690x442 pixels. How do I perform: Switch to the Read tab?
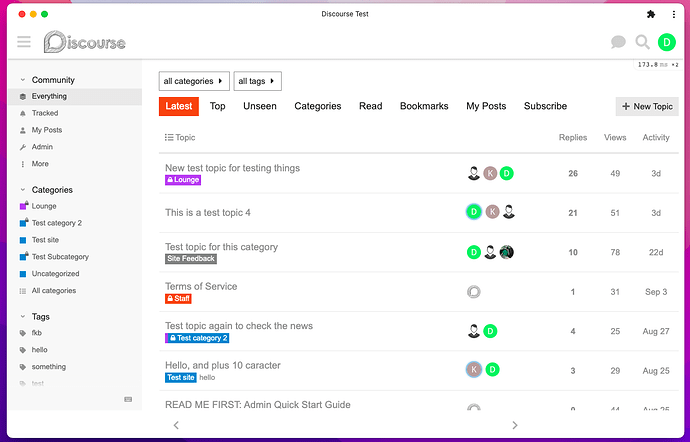point(371,106)
